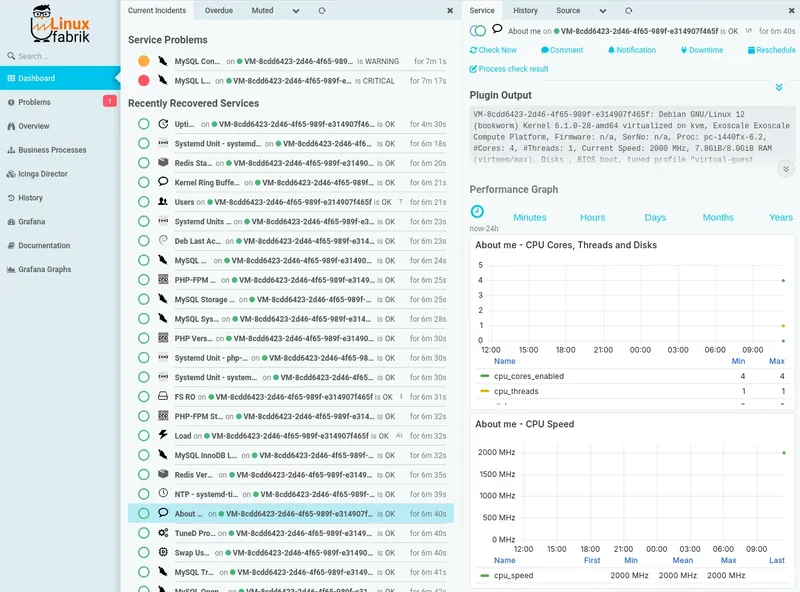Image resolution: width=800 pixels, height=592 pixels.
Task: Select the OK state circle of About... row
Action: (144, 513)
